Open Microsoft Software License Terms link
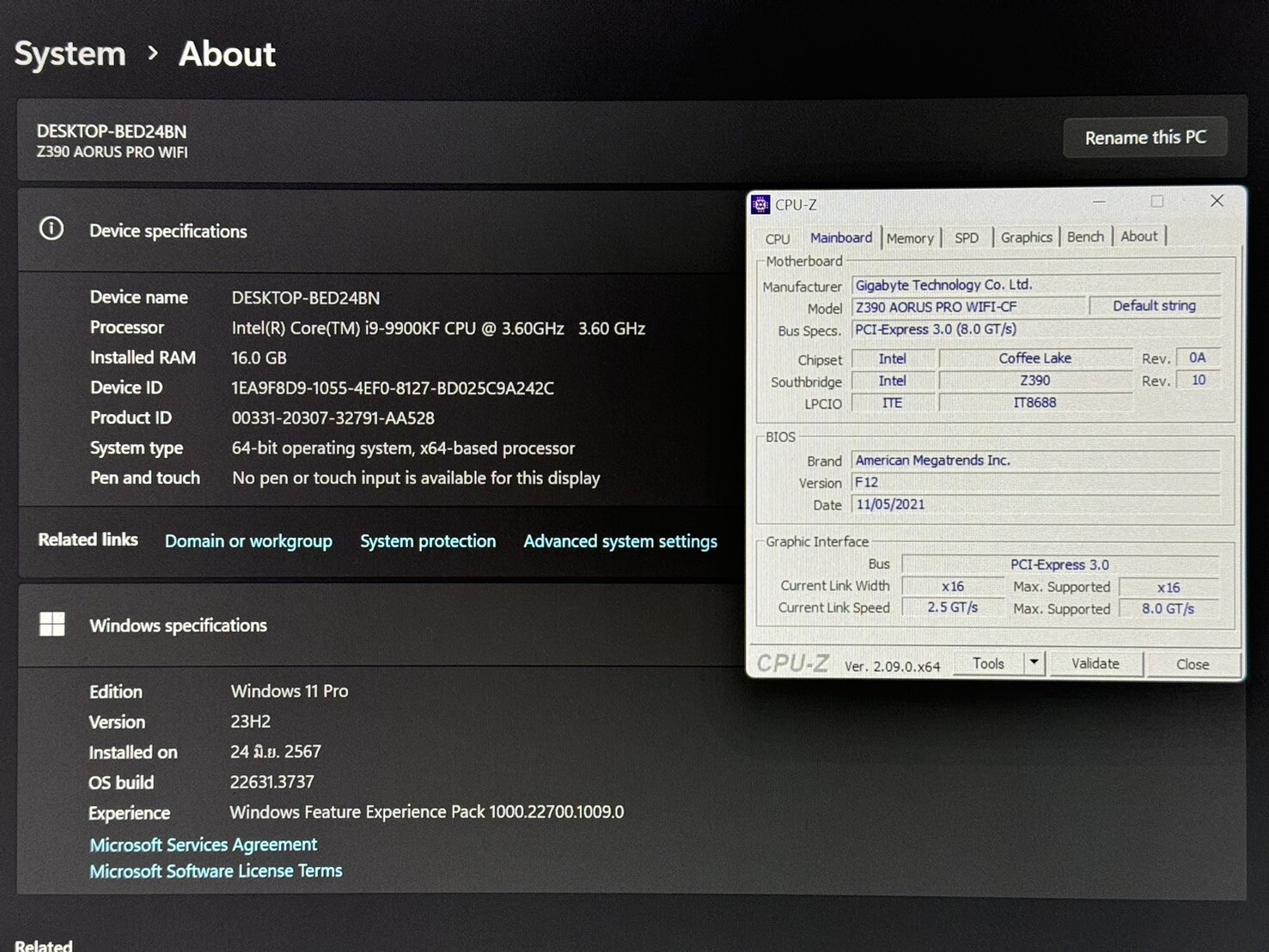The image size is (1269, 952). click(x=216, y=871)
